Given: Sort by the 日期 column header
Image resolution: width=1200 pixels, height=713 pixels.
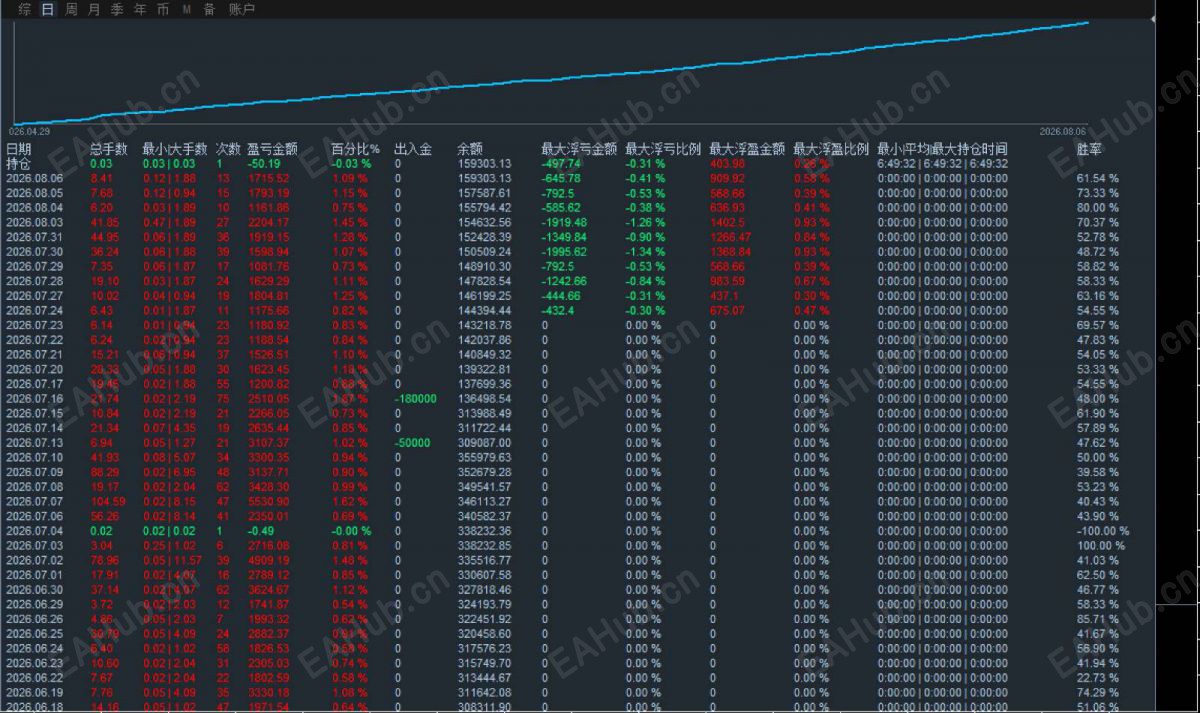Looking at the screenshot, I should coord(19,149).
